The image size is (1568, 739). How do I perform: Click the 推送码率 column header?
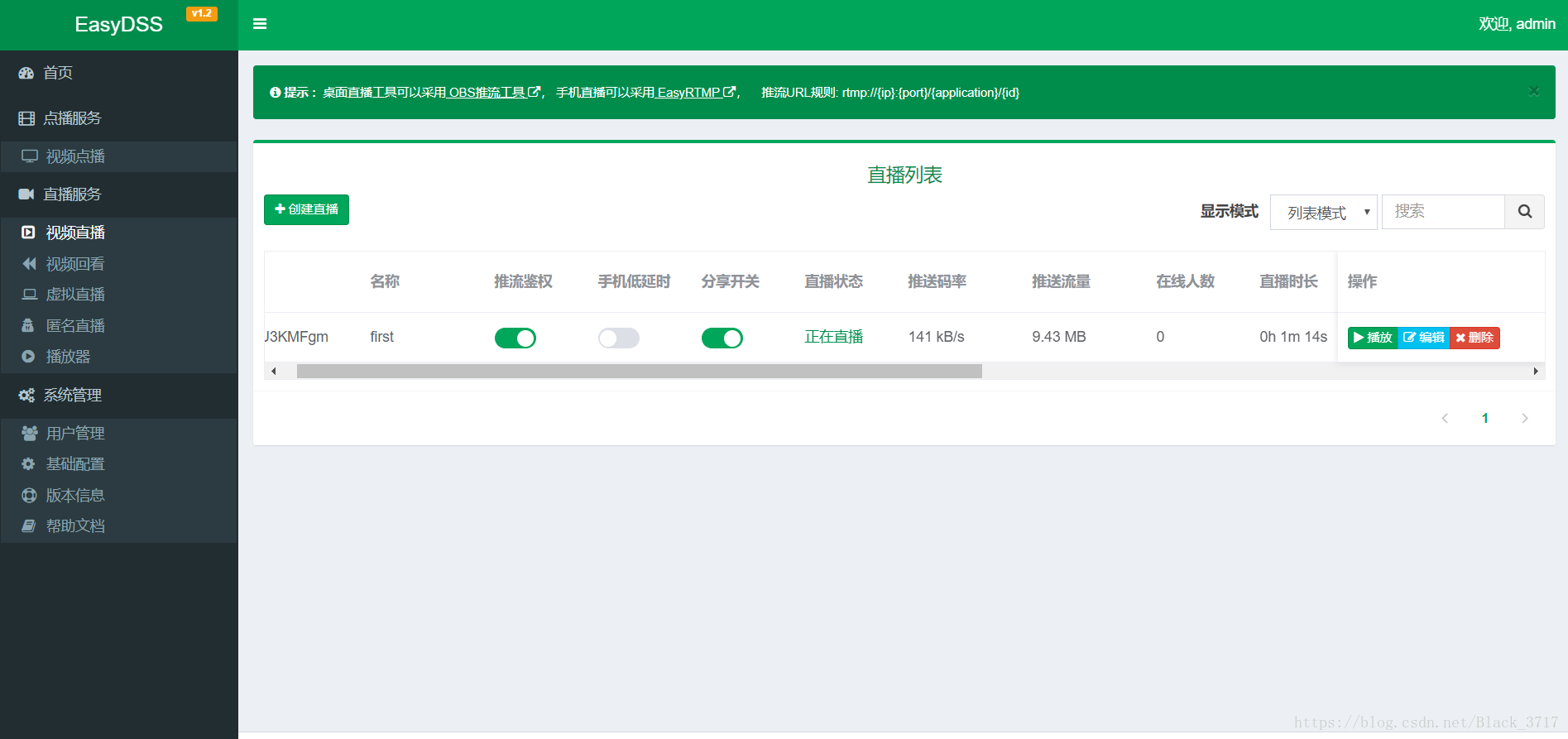[x=937, y=281]
